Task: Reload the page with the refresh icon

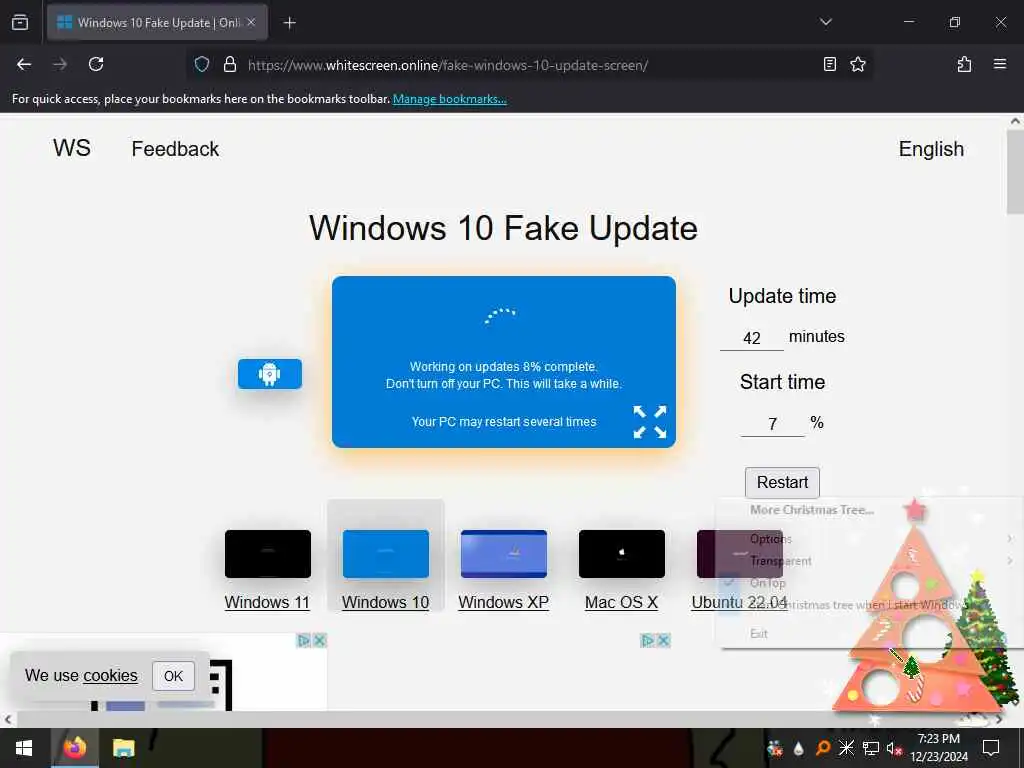Action: [96, 64]
